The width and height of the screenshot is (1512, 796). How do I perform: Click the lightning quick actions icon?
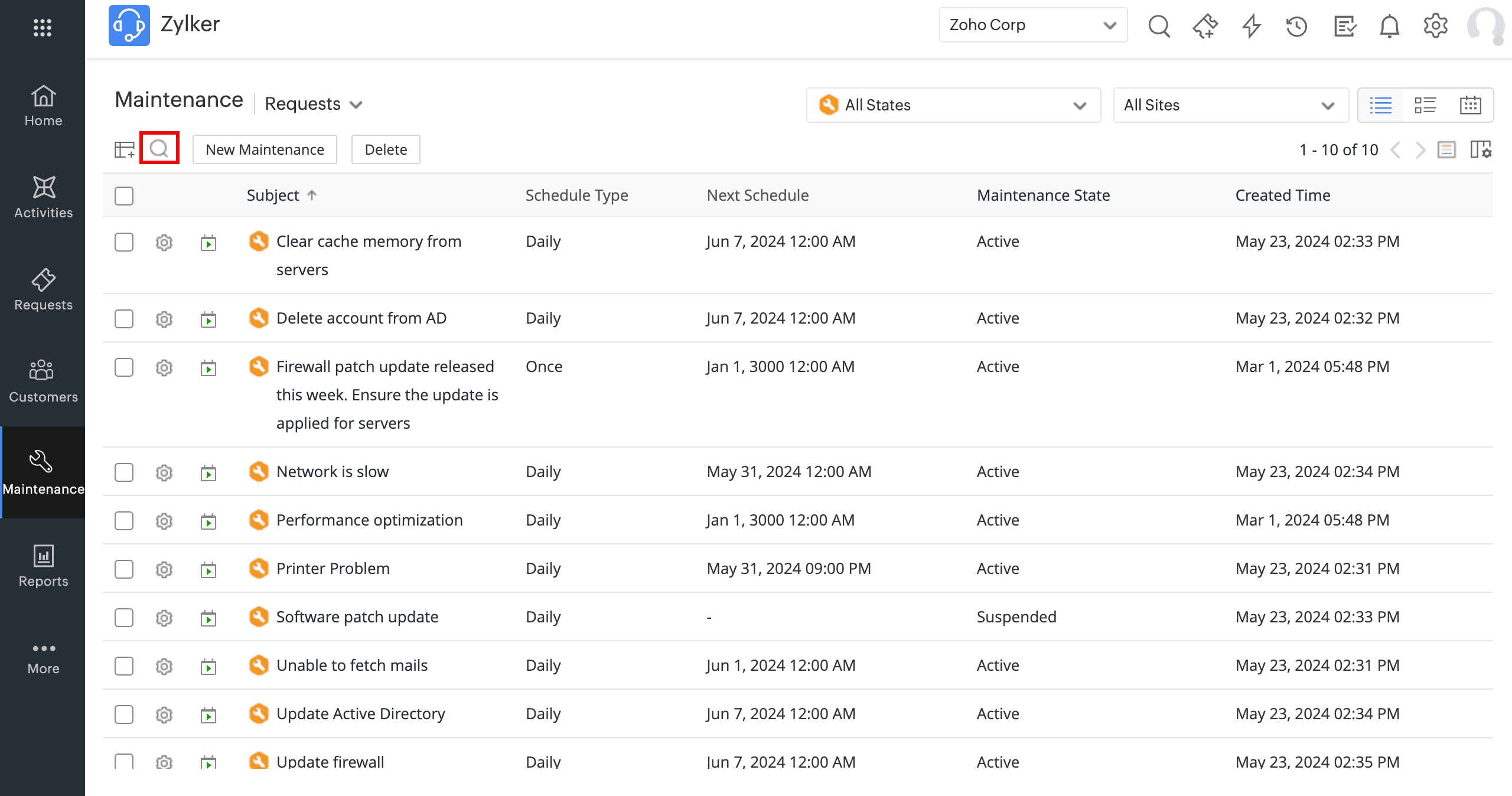1251,26
